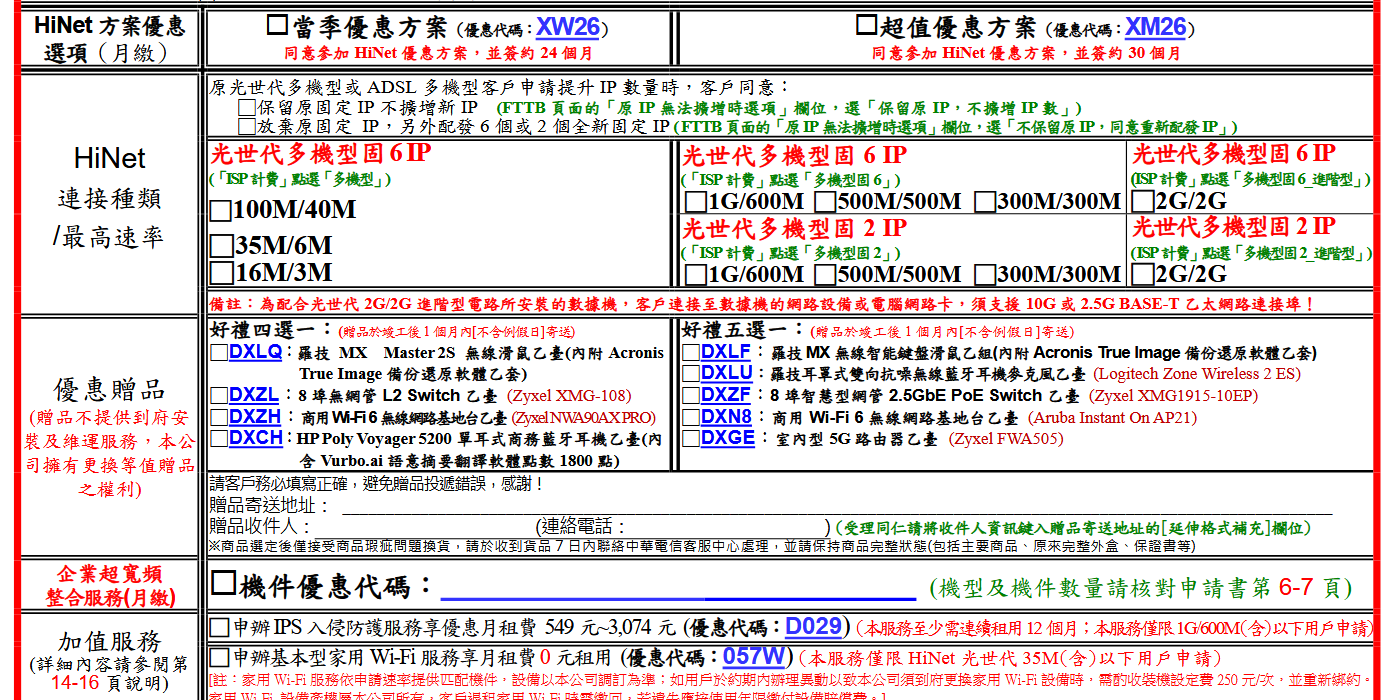Screen dimensions: 1388x700
Task: Click the Aruba Instant On AP21 product name
Action: pos(1112,418)
